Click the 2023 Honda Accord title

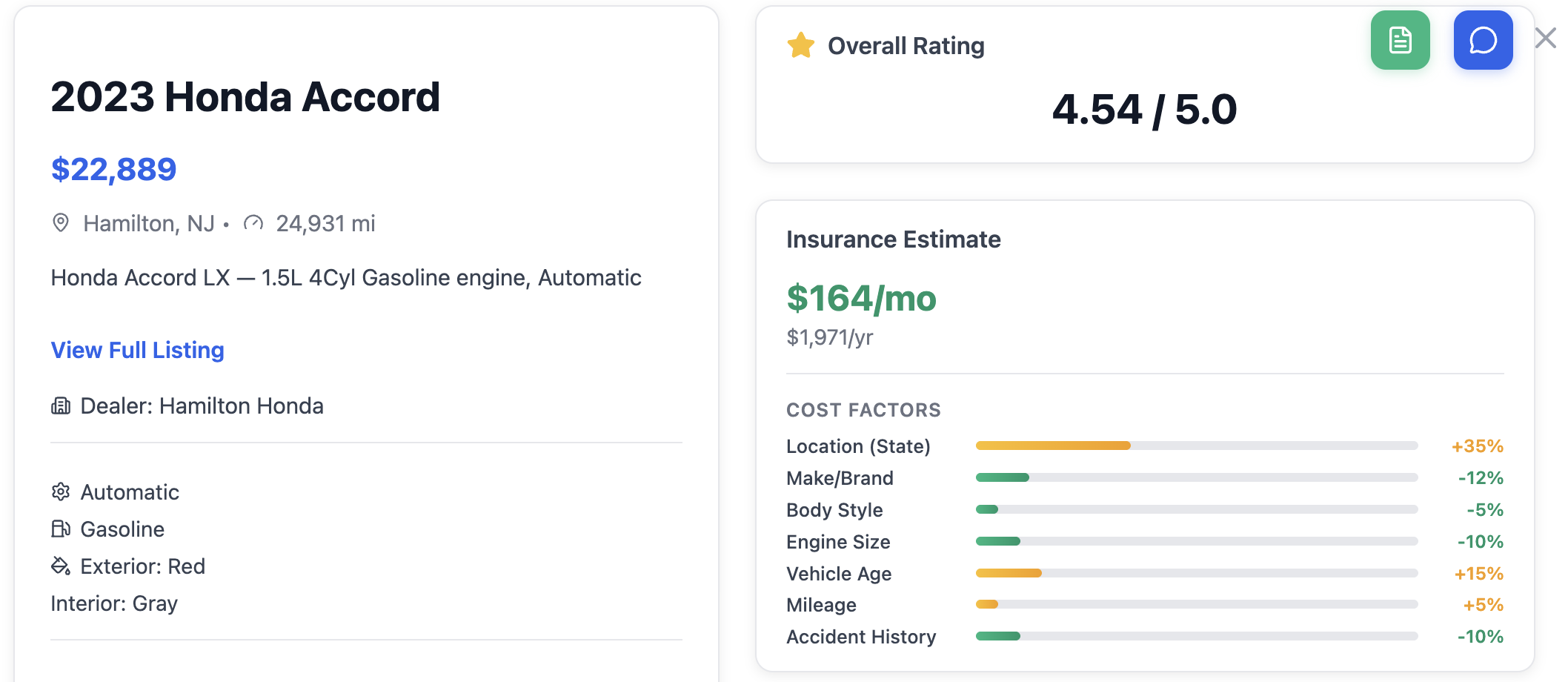(x=245, y=97)
